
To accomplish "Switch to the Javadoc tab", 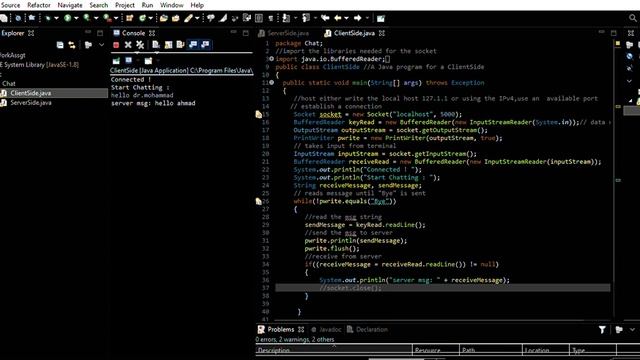I will [x=326, y=329].
